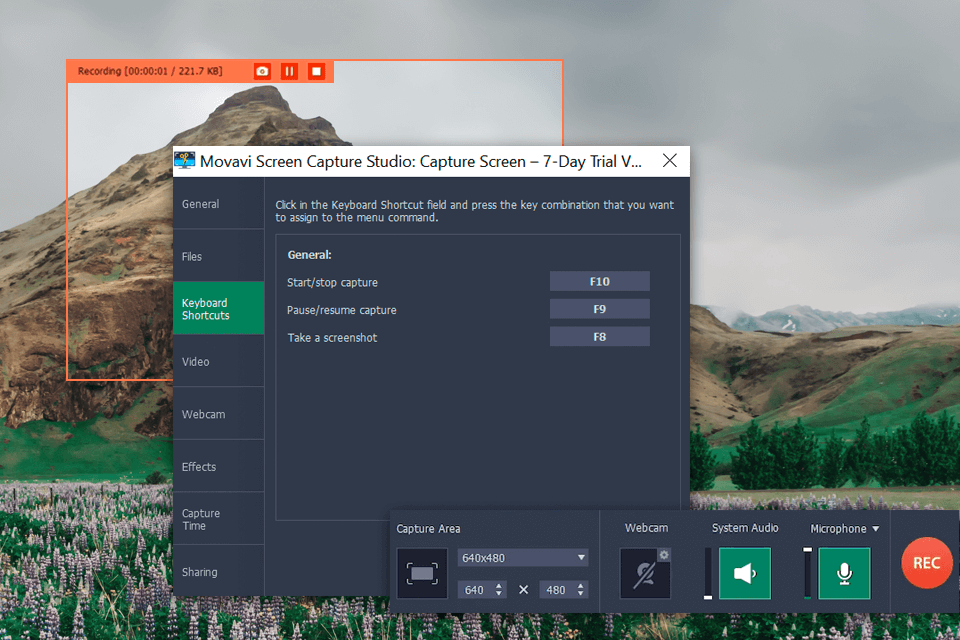Click the Recording time and size status text
This screenshot has width=960, height=640.
click(150, 71)
